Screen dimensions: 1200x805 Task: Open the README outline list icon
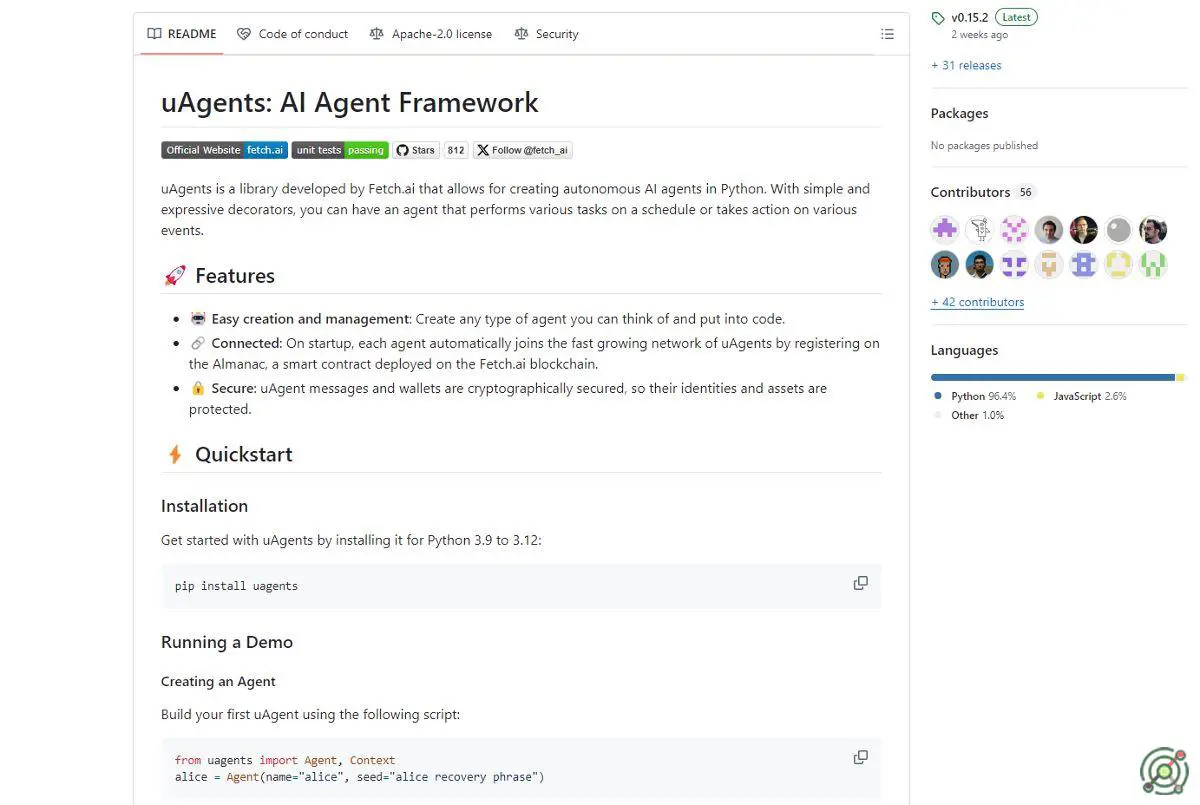[x=887, y=34]
